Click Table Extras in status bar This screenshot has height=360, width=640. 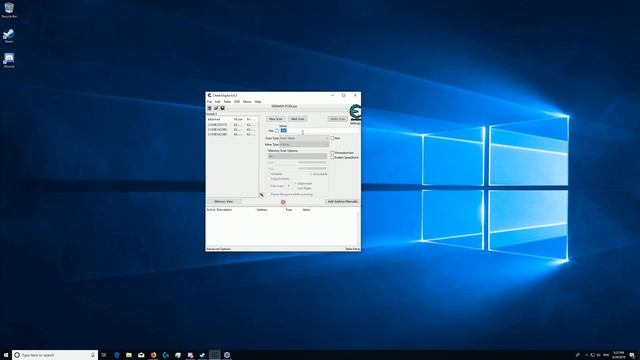[352, 249]
